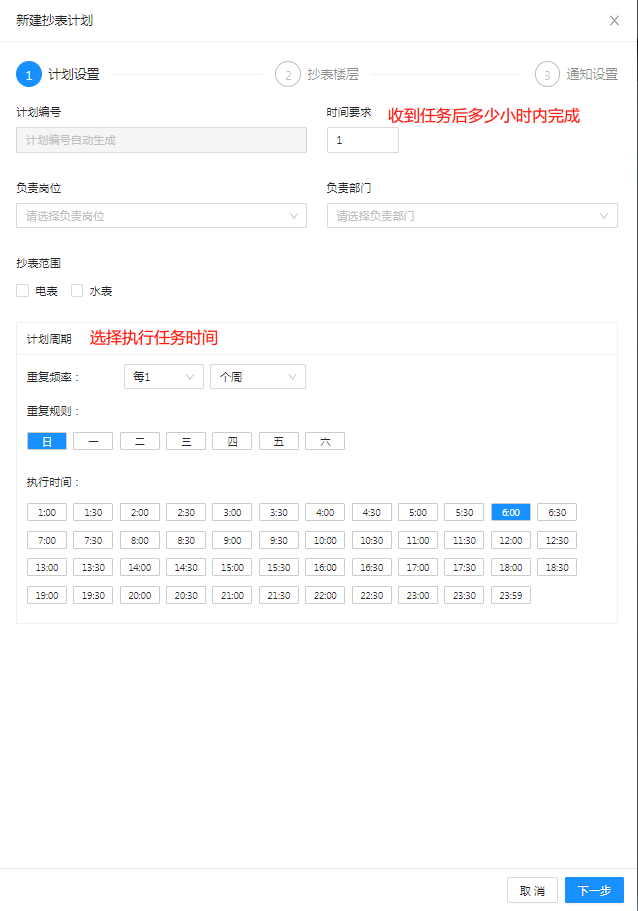Click the disabled 计划编号 field
638x911 pixels.
[161, 141]
